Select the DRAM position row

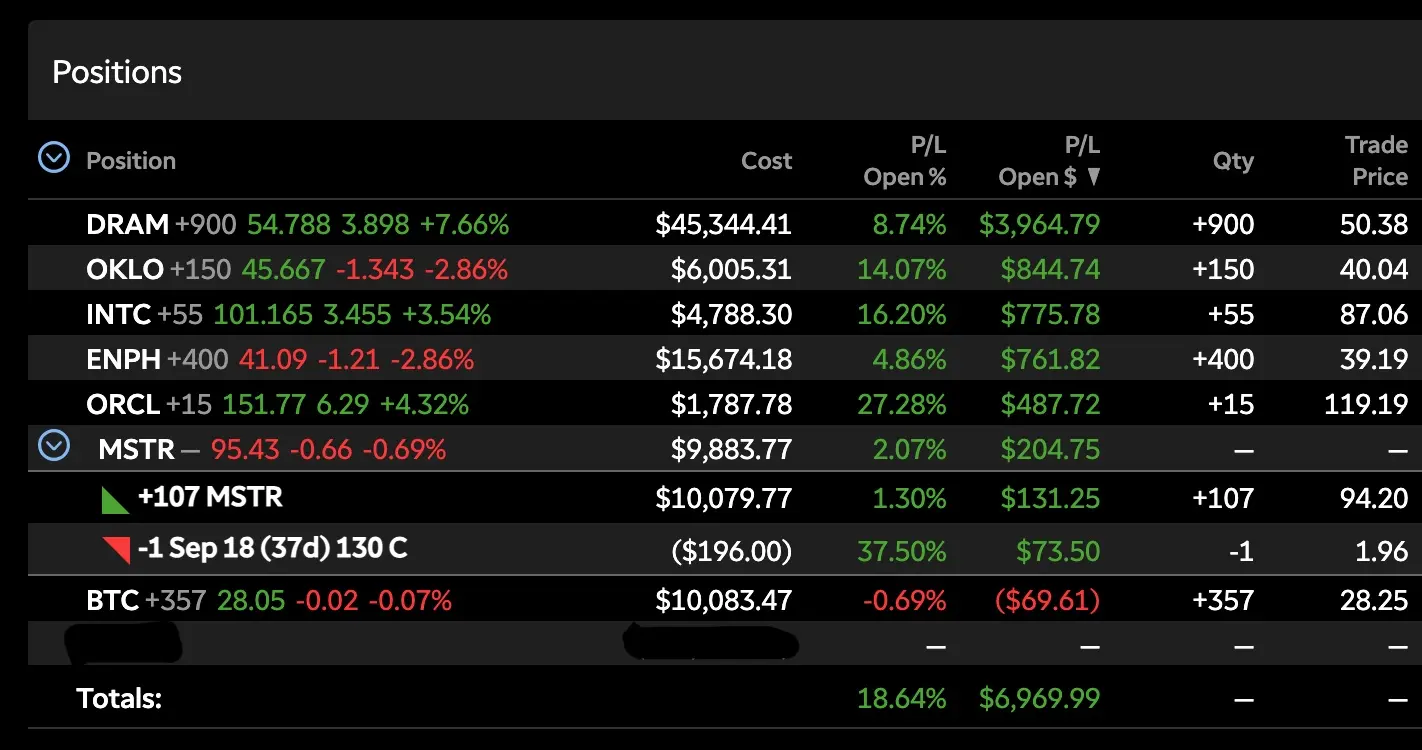[x=725, y=224]
